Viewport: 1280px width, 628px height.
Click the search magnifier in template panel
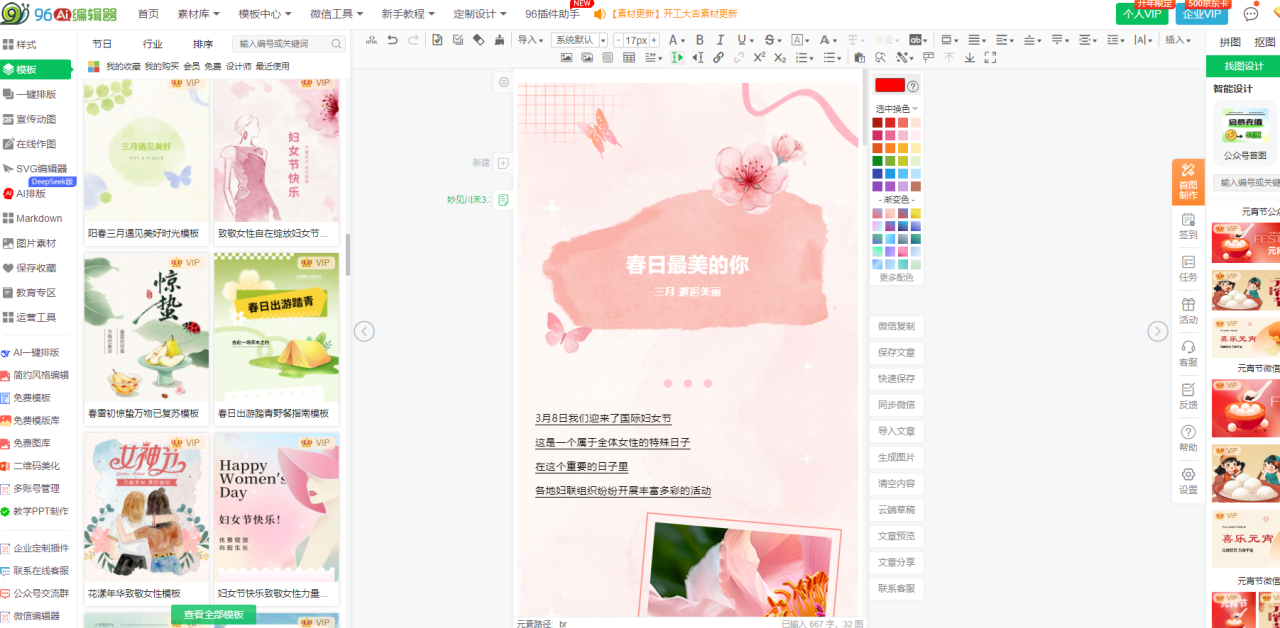(337, 44)
